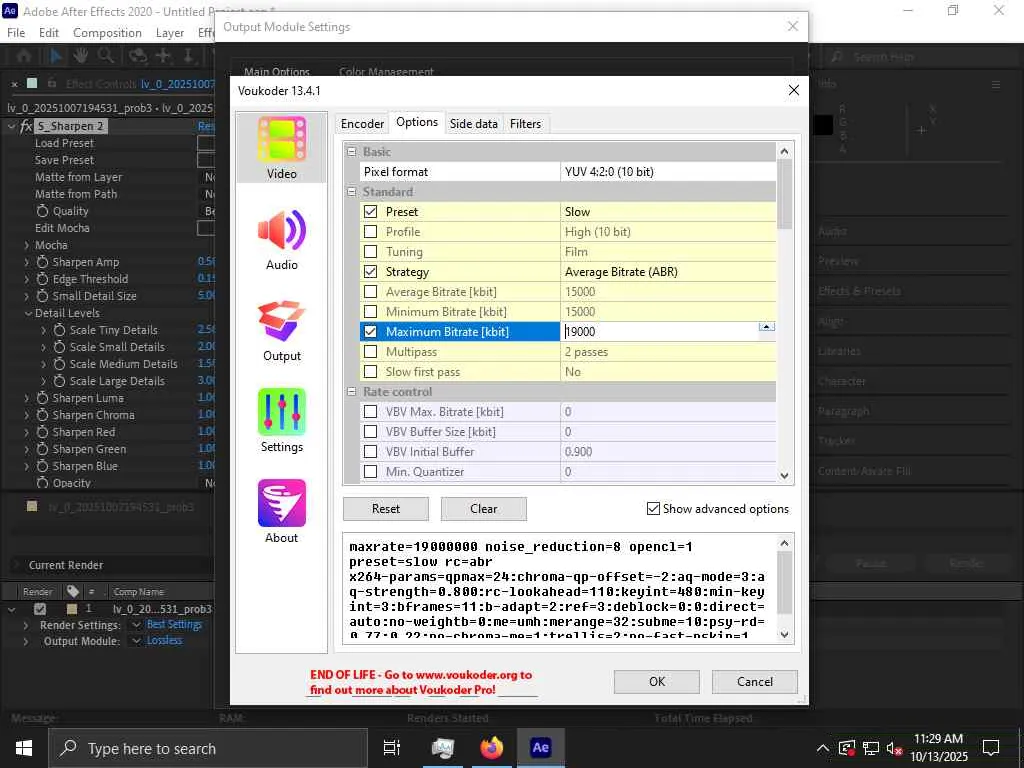Collapse the Standard options group
The image size is (1024, 768).
(352, 192)
